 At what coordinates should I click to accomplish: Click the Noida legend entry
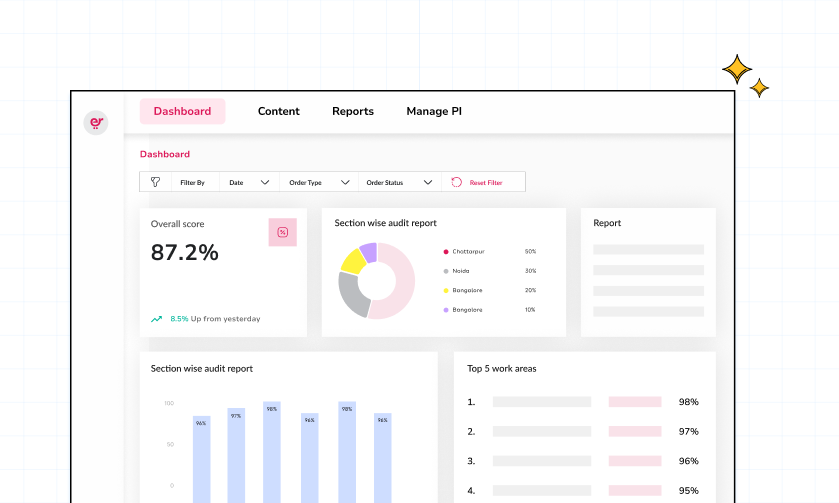coord(461,271)
